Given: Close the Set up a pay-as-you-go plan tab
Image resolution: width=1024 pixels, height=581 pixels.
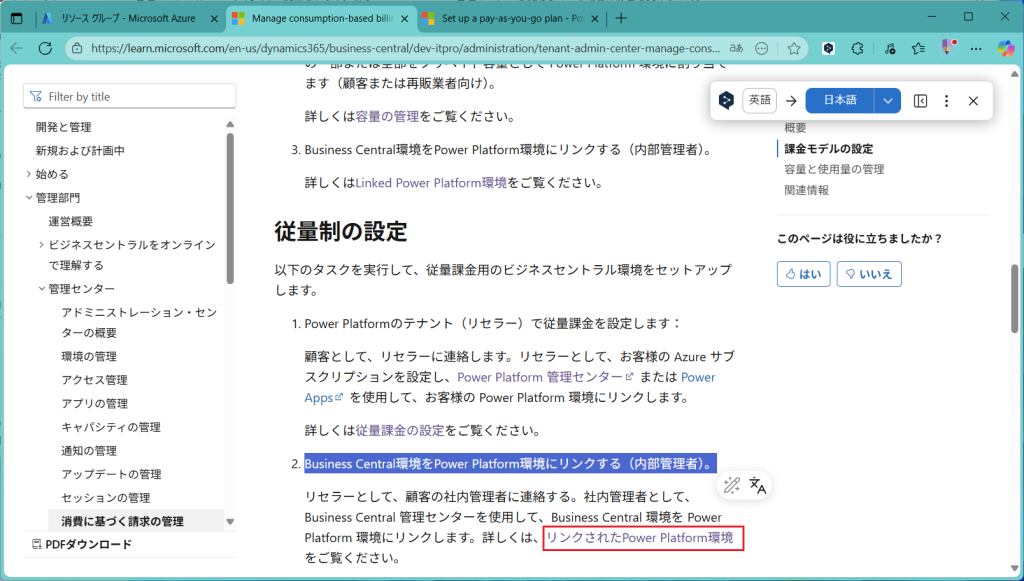Looking at the screenshot, I should 594,19.
